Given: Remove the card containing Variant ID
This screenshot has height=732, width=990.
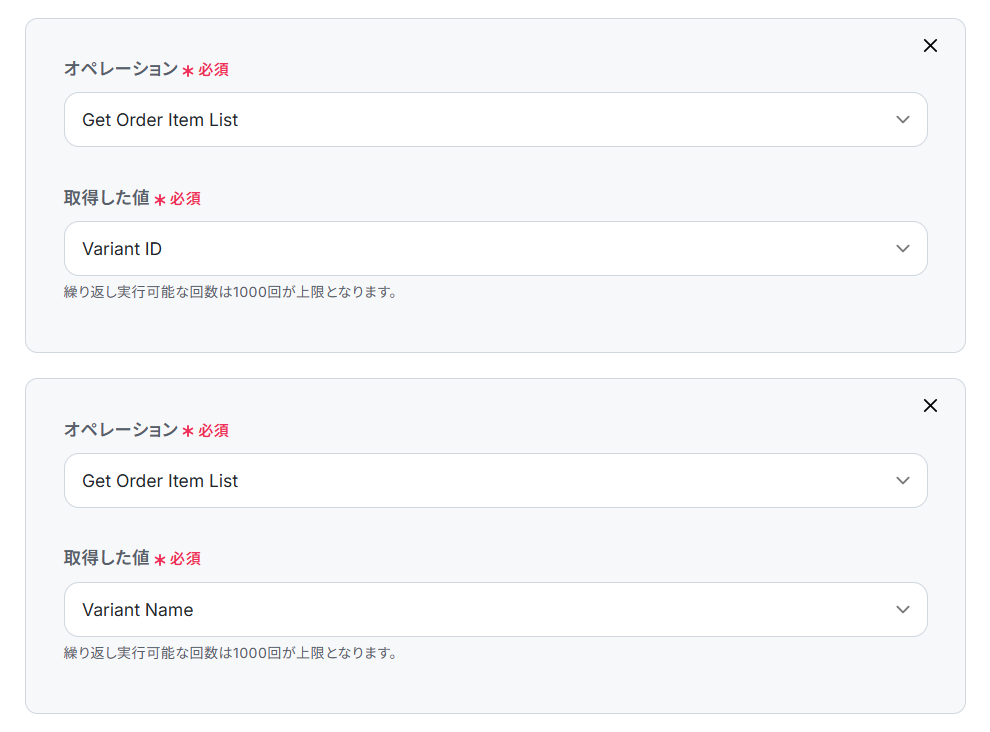Looking at the screenshot, I should pyautogui.click(x=930, y=45).
